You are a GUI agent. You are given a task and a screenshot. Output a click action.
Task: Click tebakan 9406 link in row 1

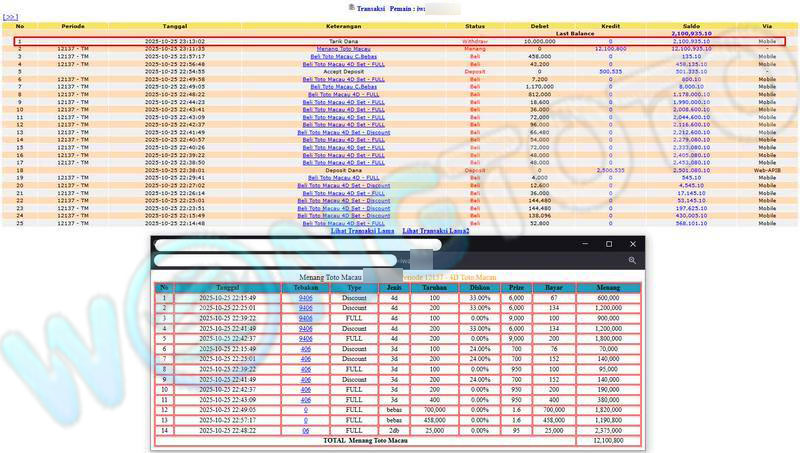click(305, 298)
